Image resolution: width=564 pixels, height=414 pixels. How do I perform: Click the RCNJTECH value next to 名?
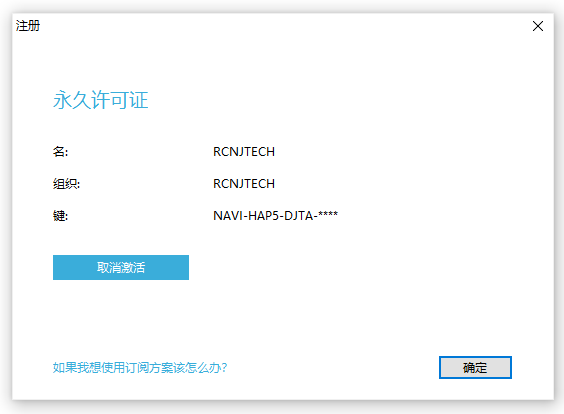244,152
